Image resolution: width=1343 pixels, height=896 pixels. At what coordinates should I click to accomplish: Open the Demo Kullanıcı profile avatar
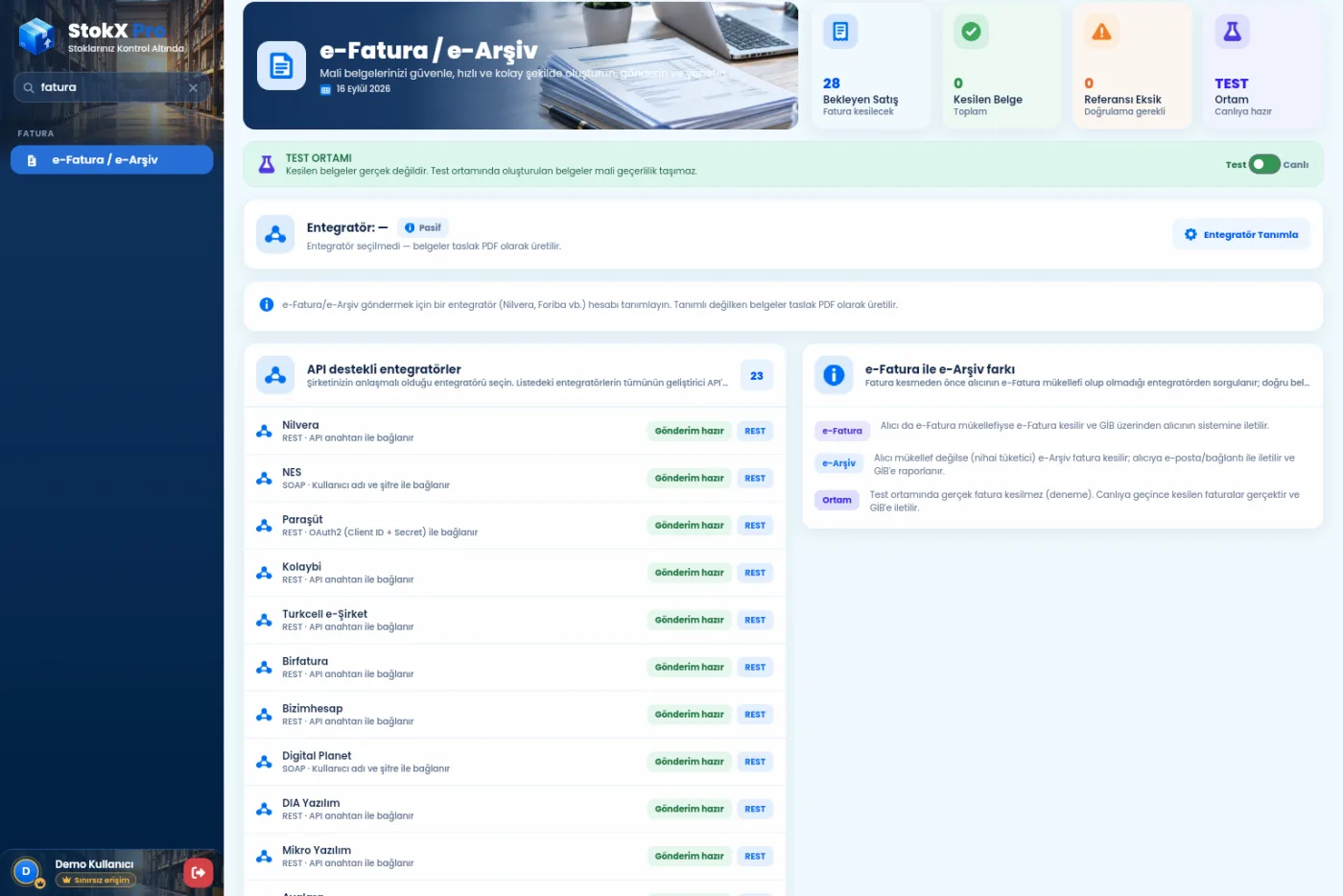(26, 871)
